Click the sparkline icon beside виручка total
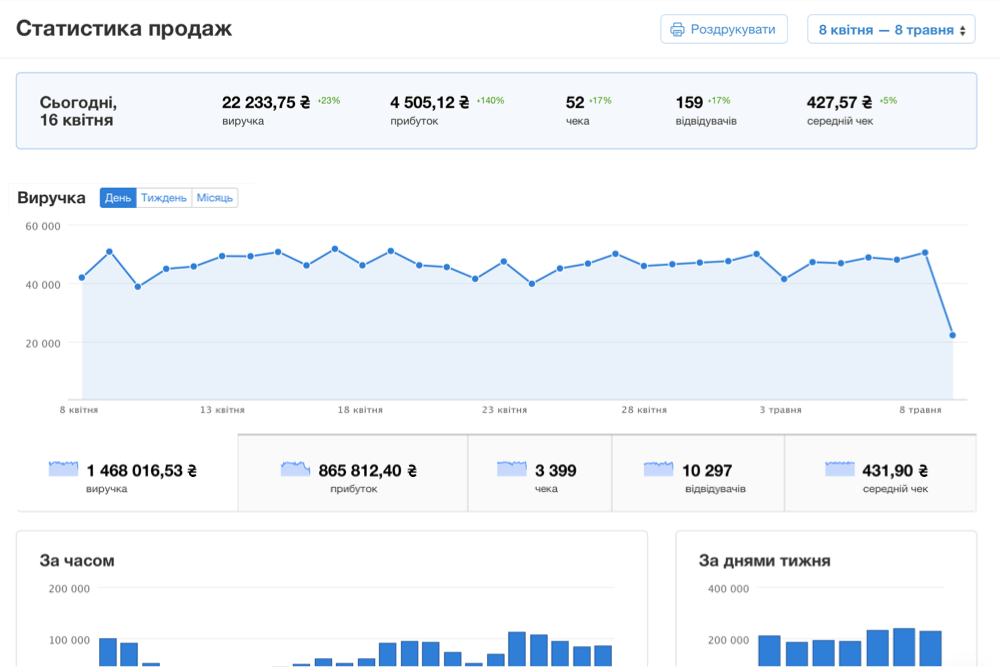Screen dimensions: 1000x668 tap(63, 469)
